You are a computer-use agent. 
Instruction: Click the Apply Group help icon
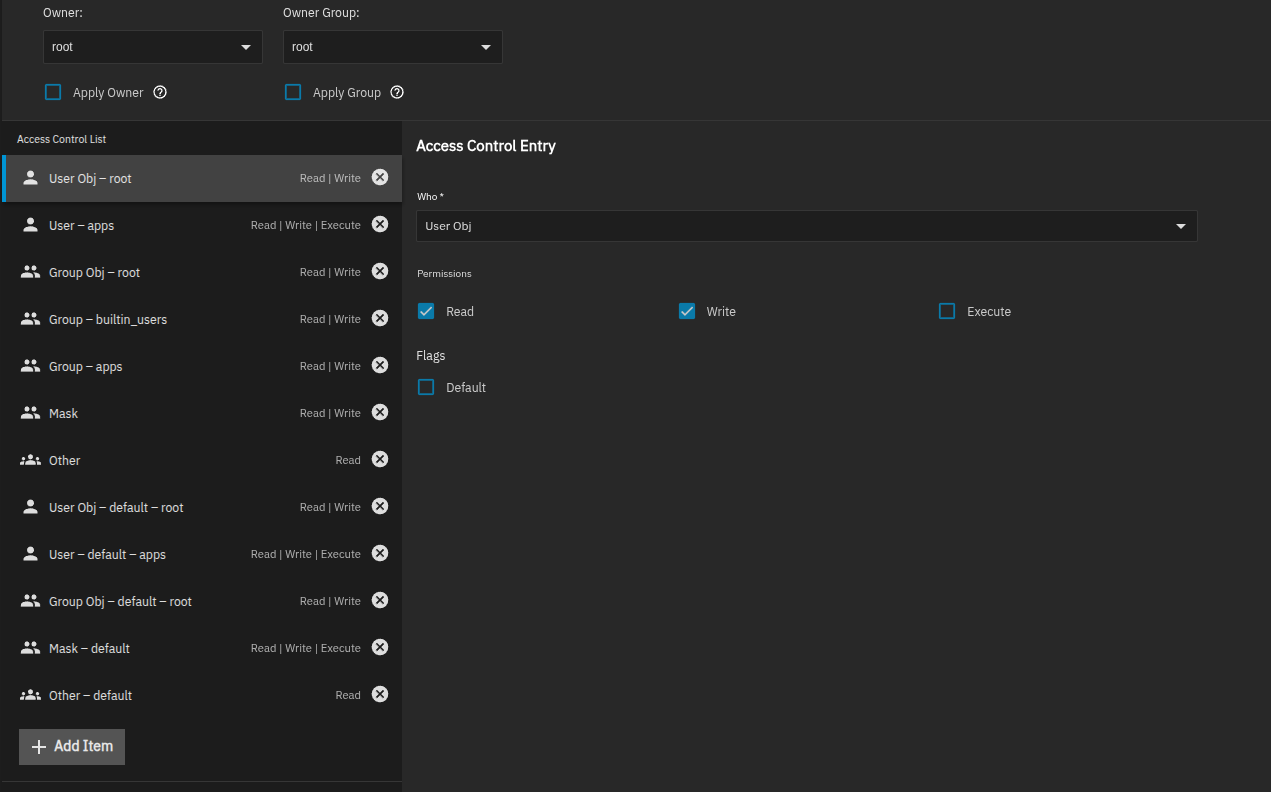(397, 92)
